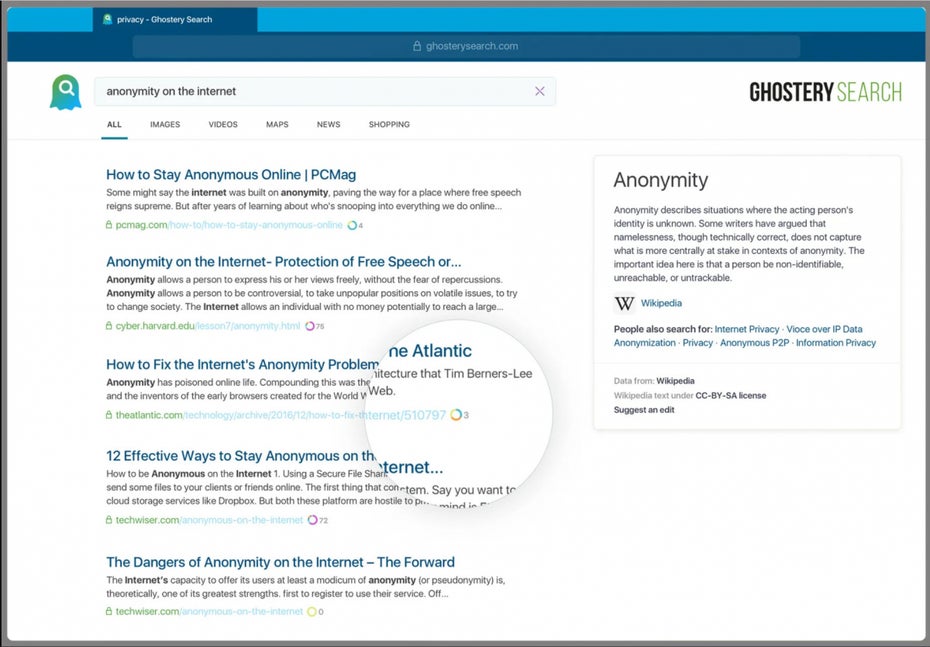
Task: Click the padlock icon in the address bar
Action: pos(417,46)
